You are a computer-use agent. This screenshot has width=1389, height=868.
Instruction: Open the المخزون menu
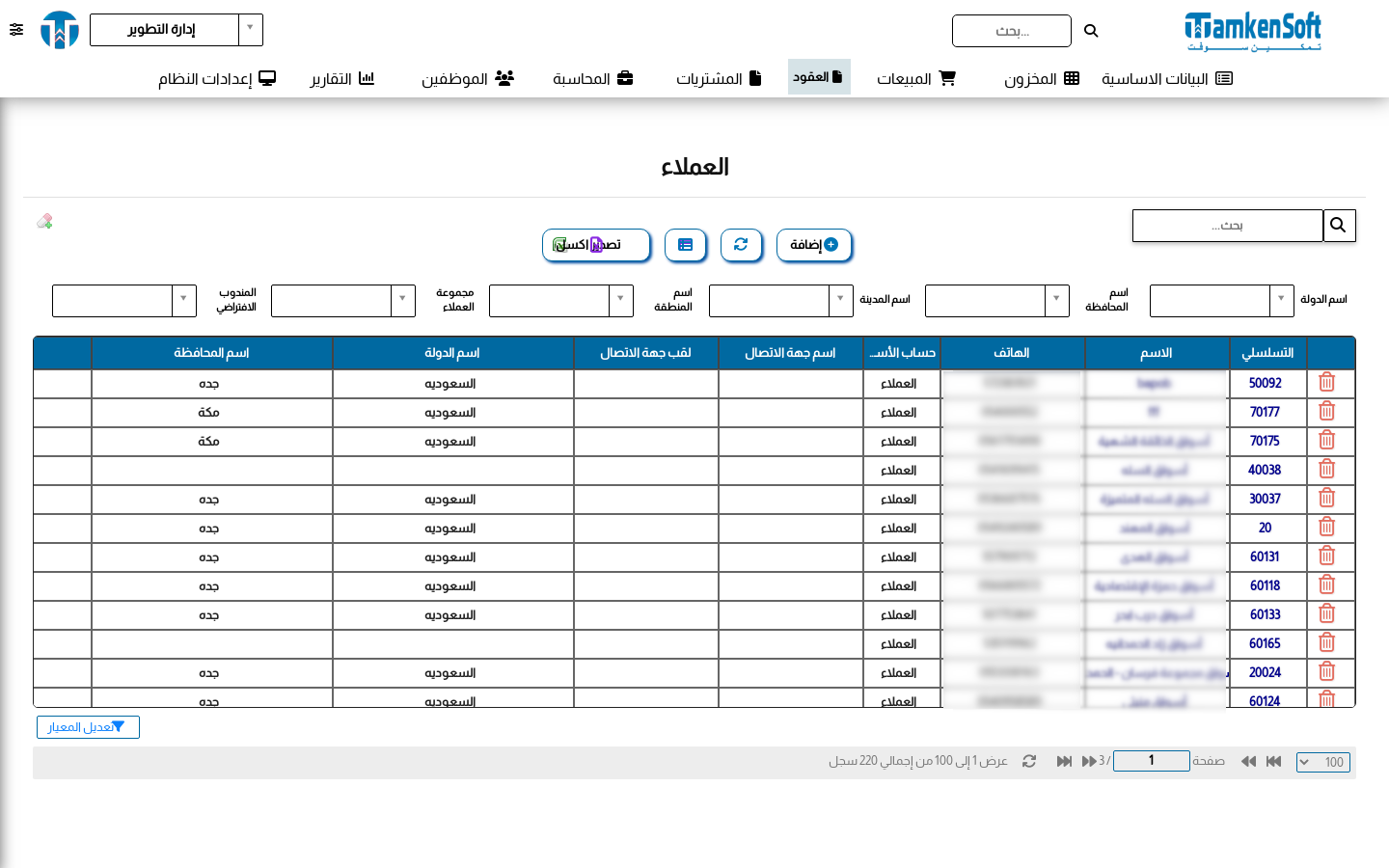(1042, 78)
